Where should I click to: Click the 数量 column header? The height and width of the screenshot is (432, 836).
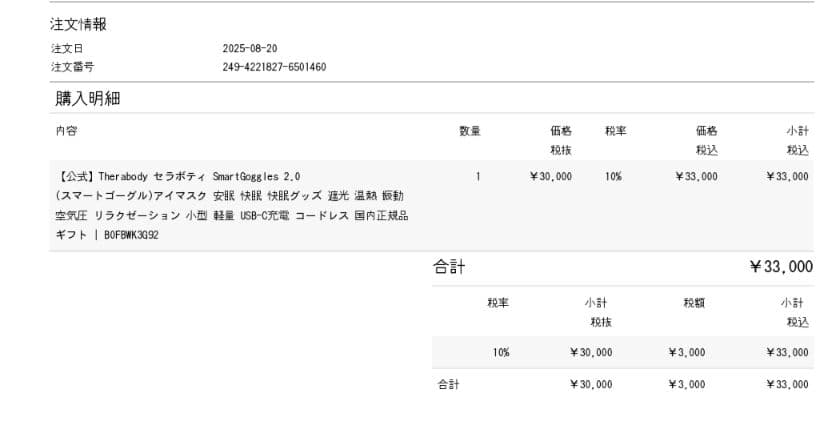(469, 131)
